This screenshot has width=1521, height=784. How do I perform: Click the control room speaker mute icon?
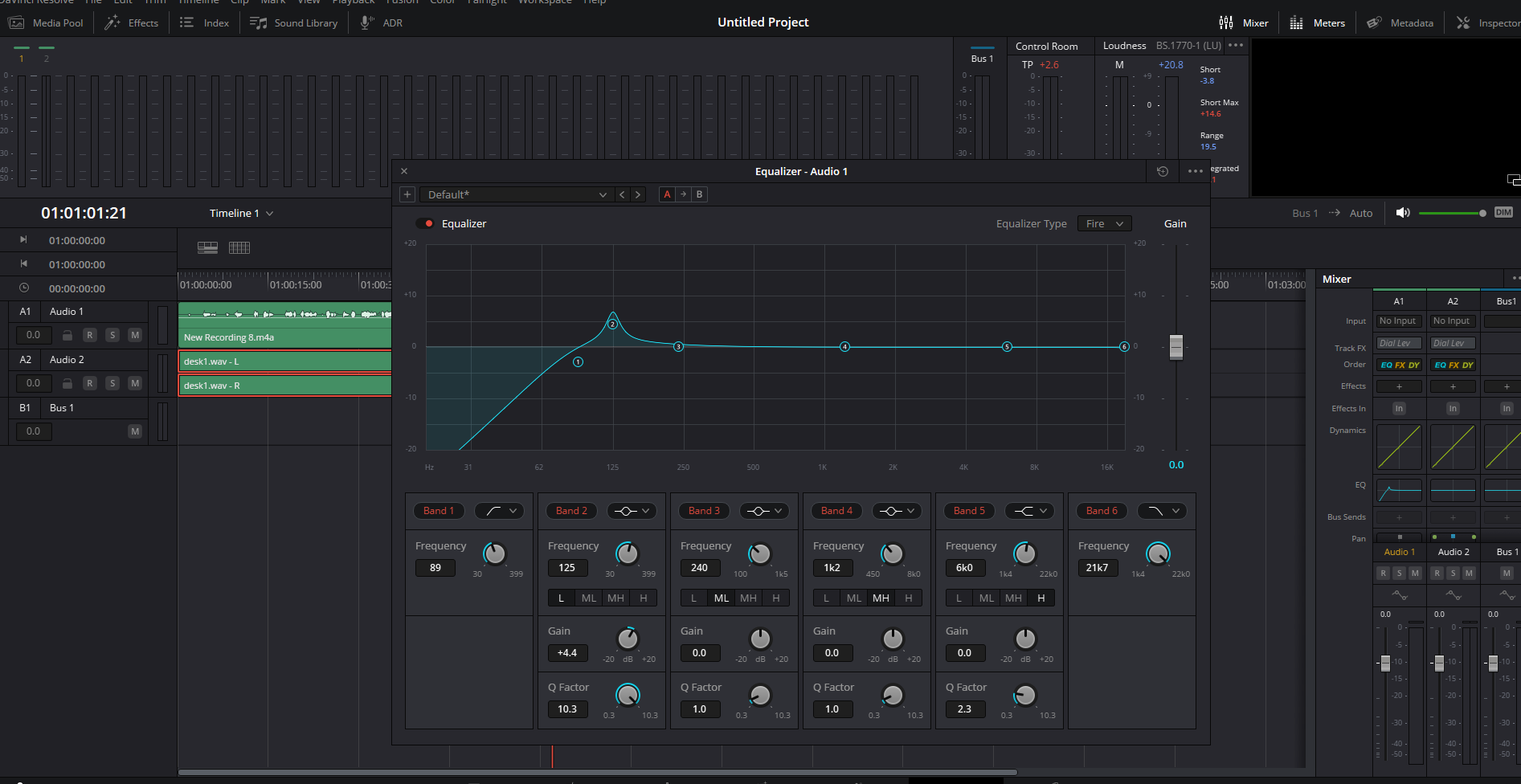click(x=1403, y=213)
